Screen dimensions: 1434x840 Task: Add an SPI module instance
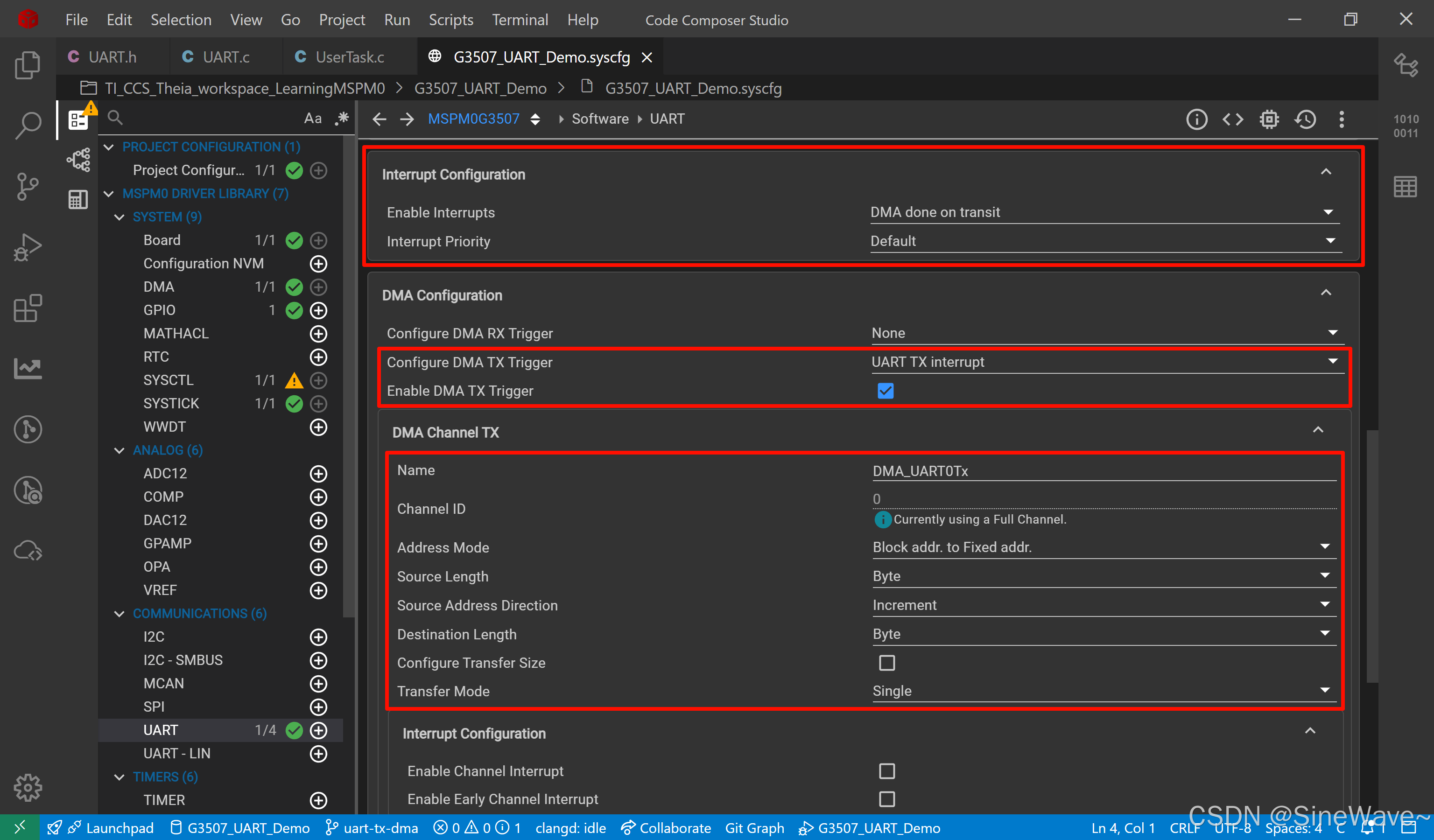coord(319,707)
